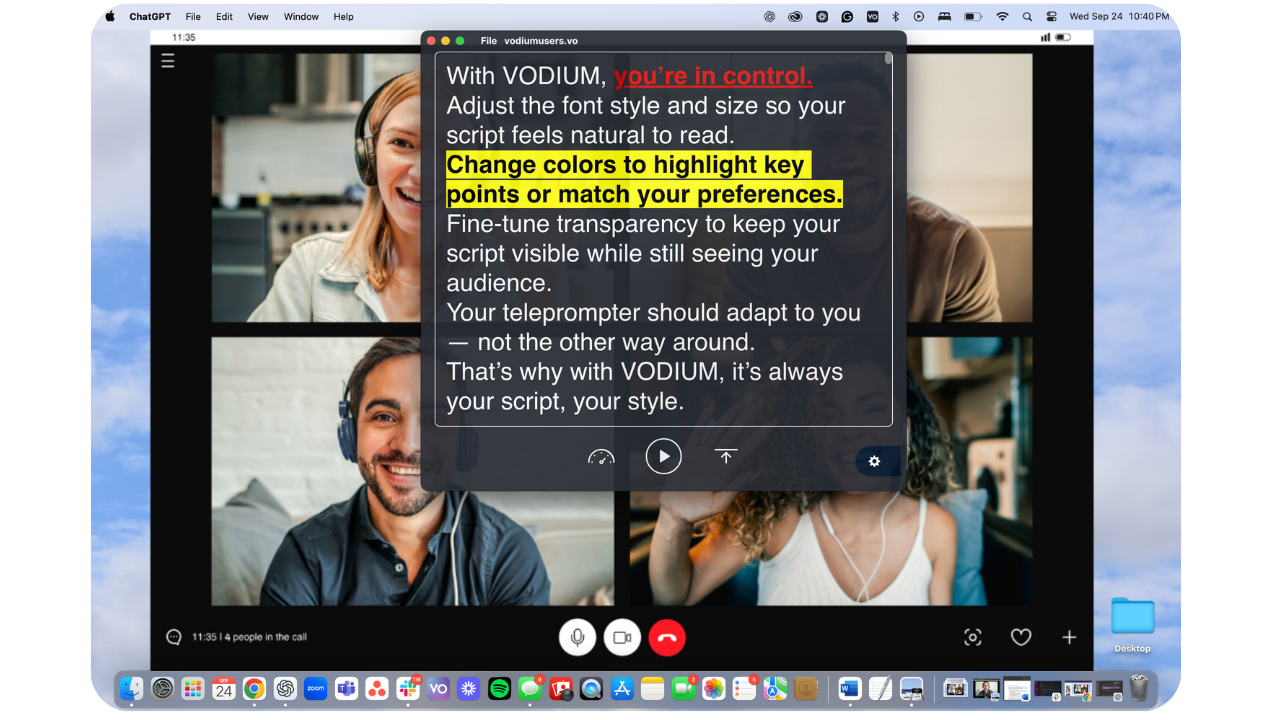This screenshot has width=1280, height=720.
Task: End the call with the red hang-up button
Action: (x=667, y=637)
